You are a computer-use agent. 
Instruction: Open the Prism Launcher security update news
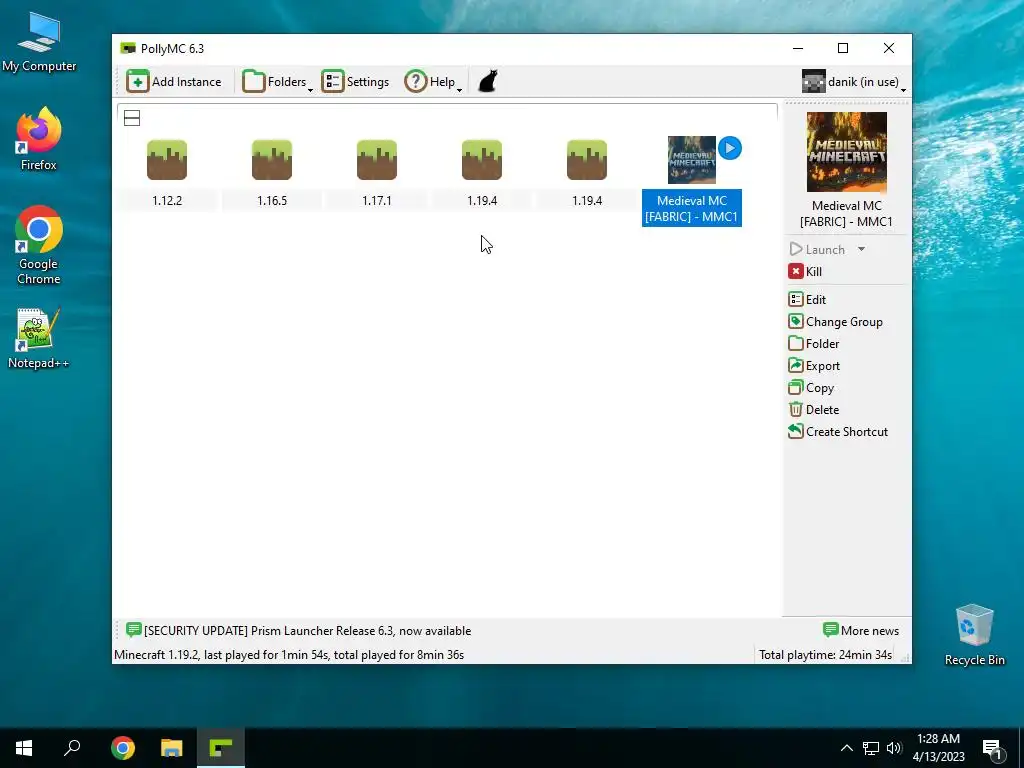click(298, 631)
